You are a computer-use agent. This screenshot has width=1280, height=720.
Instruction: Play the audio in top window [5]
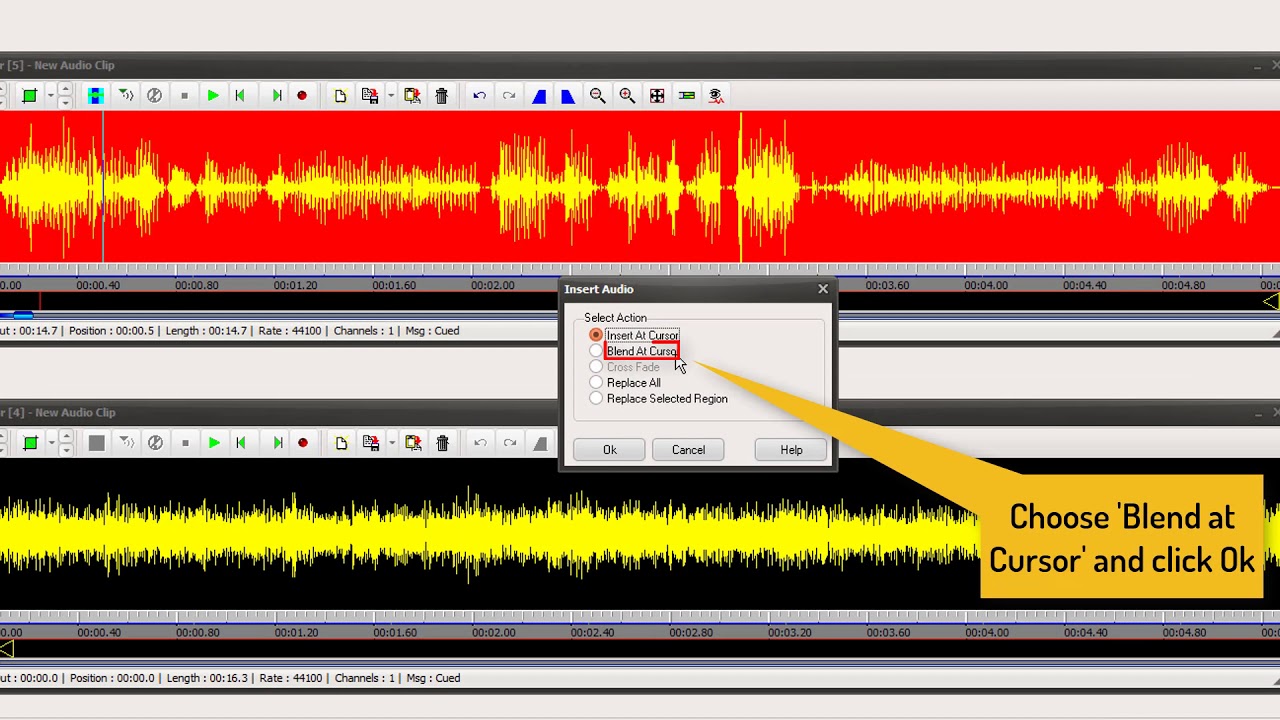tap(213, 96)
